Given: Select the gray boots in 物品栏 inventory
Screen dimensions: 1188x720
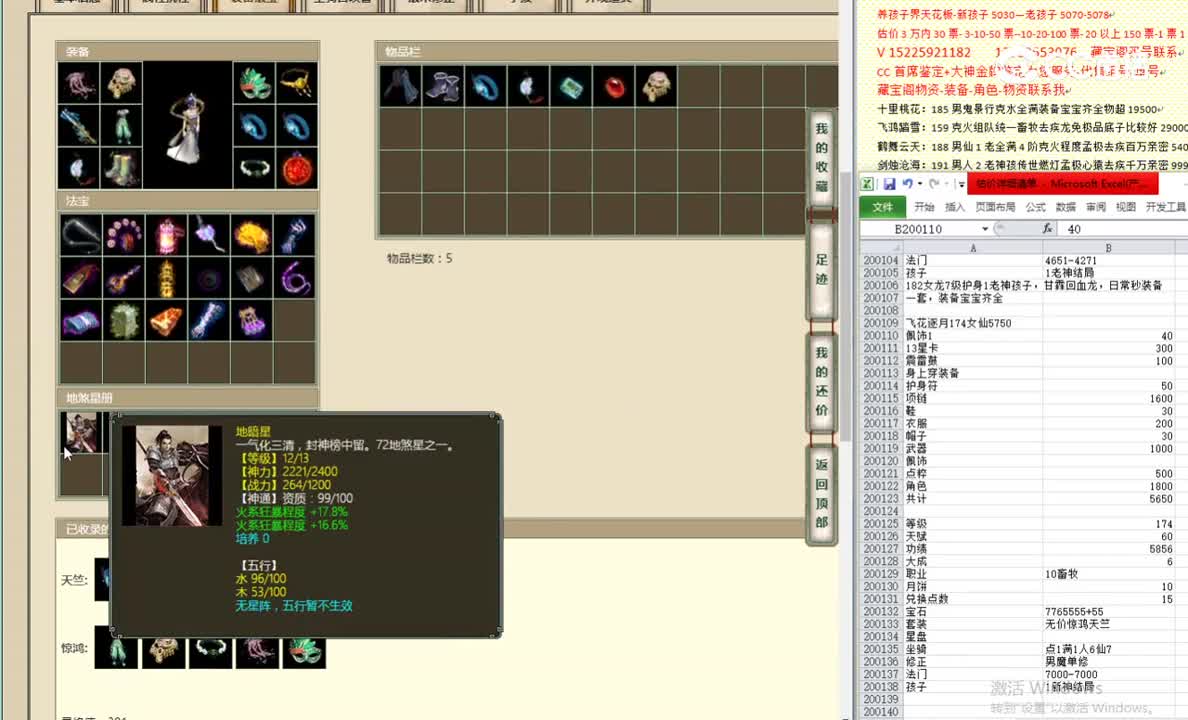Looking at the screenshot, I should click(x=443, y=86).
